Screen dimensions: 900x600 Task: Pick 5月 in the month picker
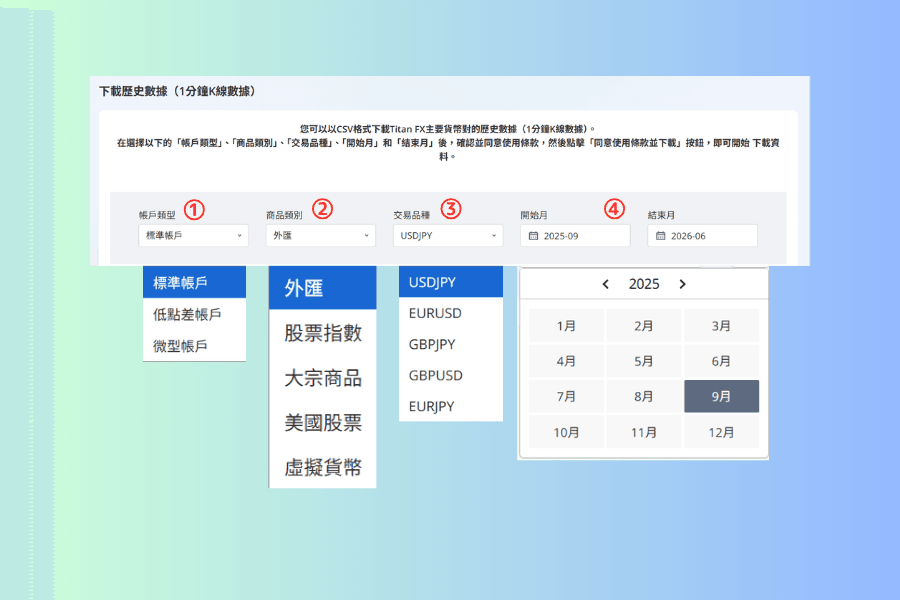pyautogui.click(x=644, y=361)
